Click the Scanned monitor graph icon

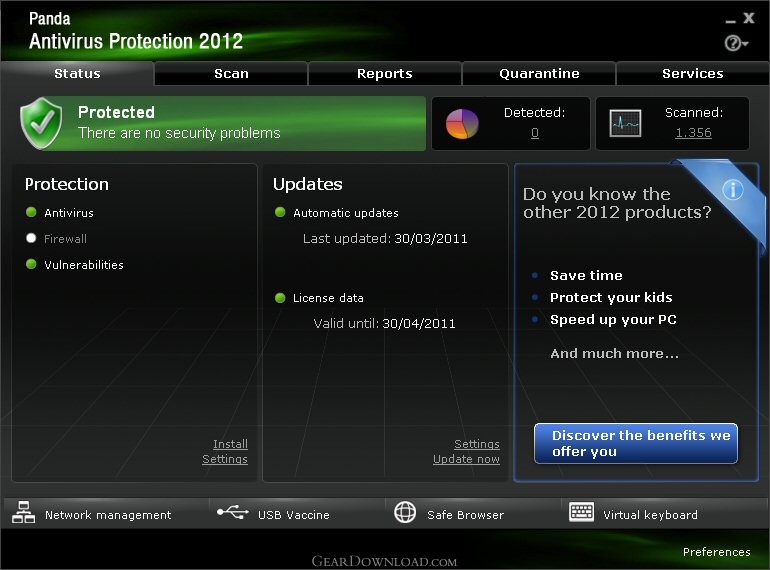(626, 124)
